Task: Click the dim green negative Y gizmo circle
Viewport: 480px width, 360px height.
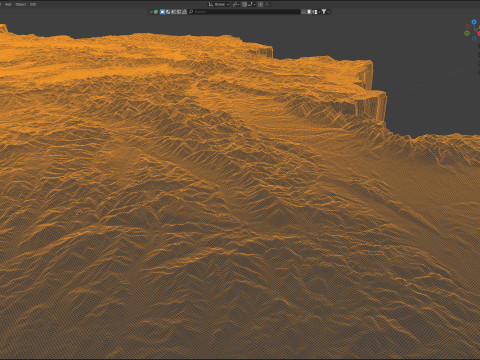Action: coord(467,33)
